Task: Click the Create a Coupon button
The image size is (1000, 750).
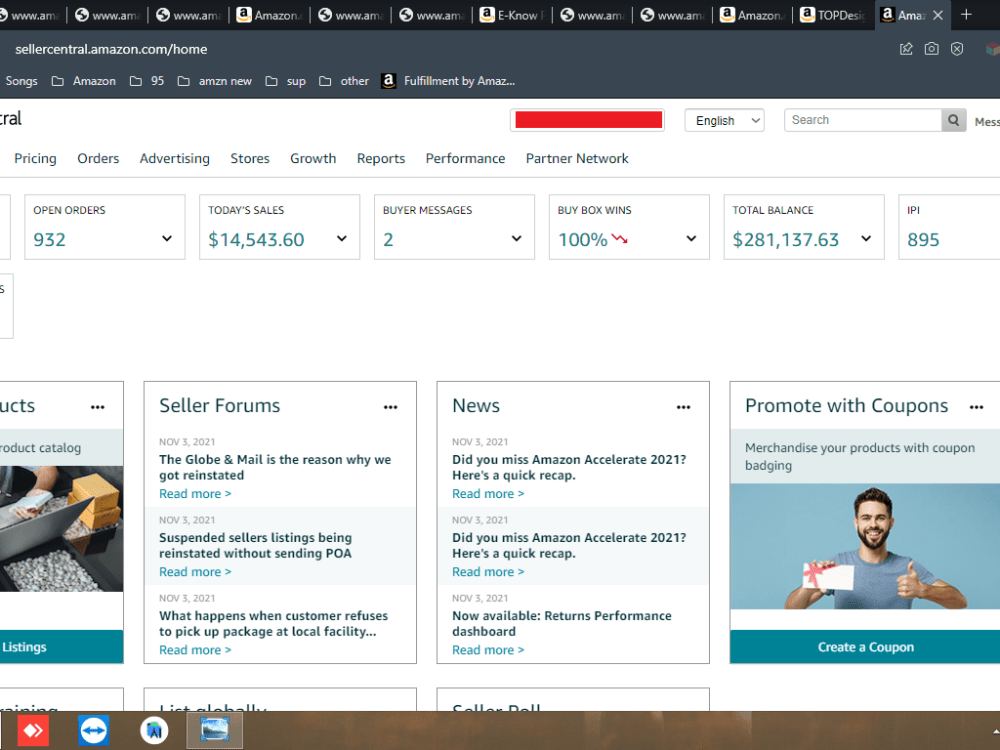Action: 865,647
